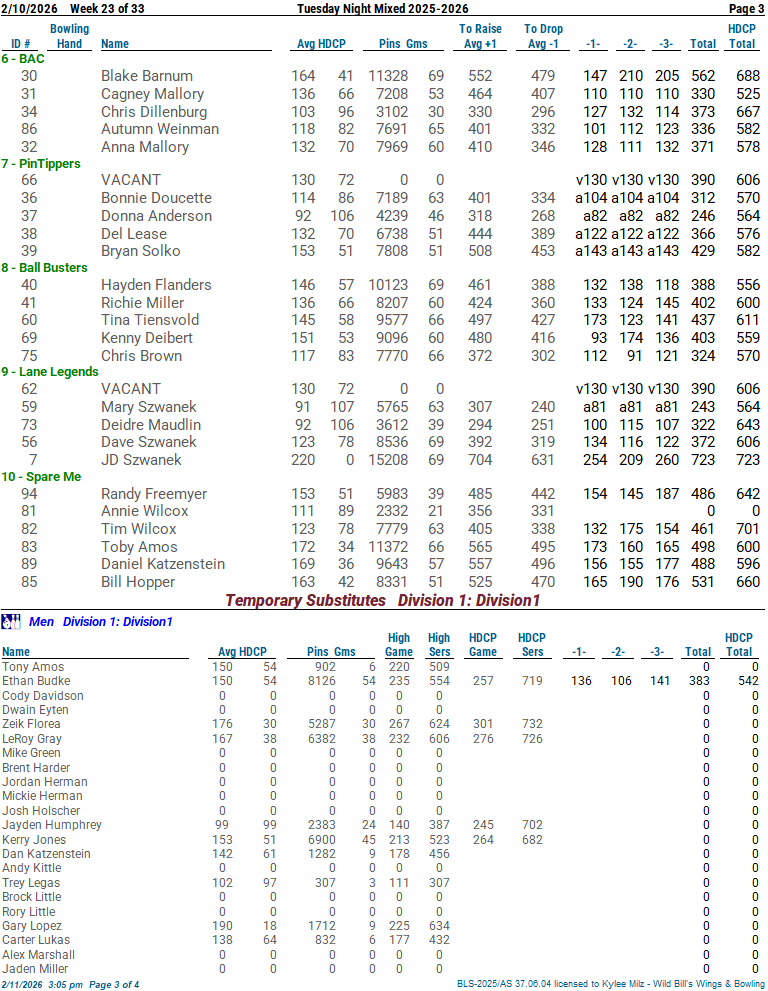Click substitute name LeRoy Gray
768x991 pixels.
32,739
